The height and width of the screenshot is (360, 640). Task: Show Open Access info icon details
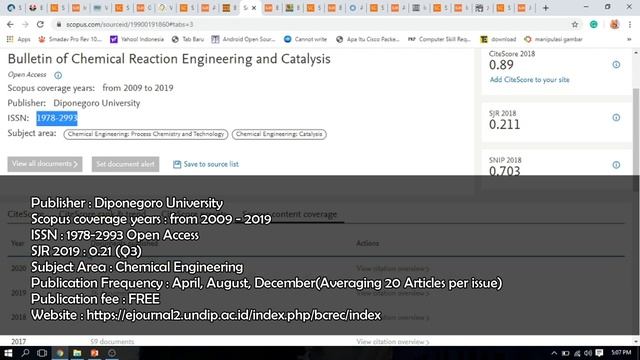[x=58, y=75]
